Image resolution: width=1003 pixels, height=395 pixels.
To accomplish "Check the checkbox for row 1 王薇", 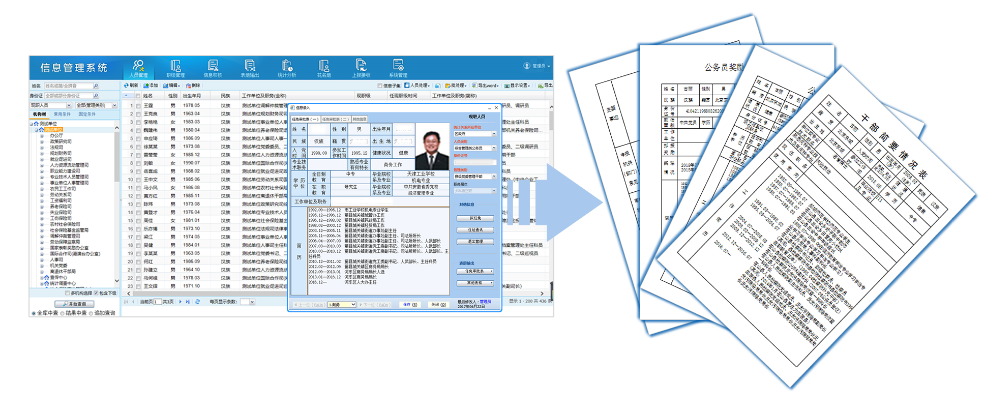I will (138, 105).
